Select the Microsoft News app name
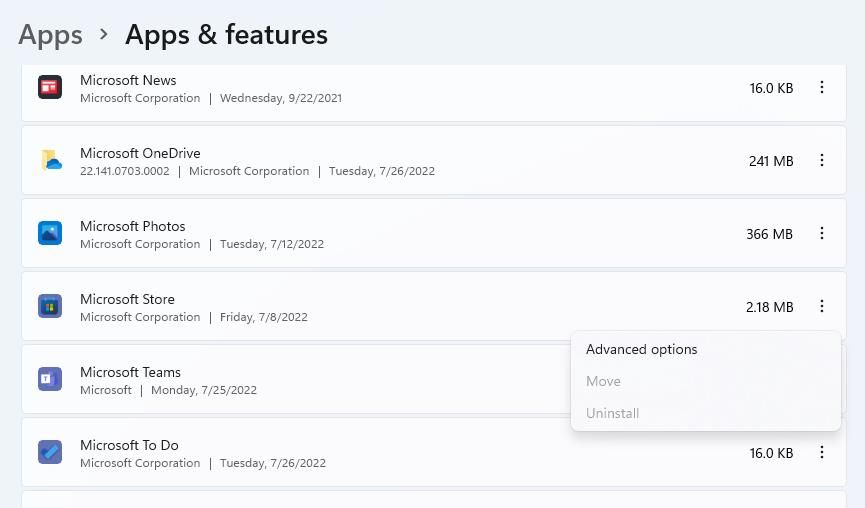The height and width of the screenshot is (508, 865). (128, 80)
